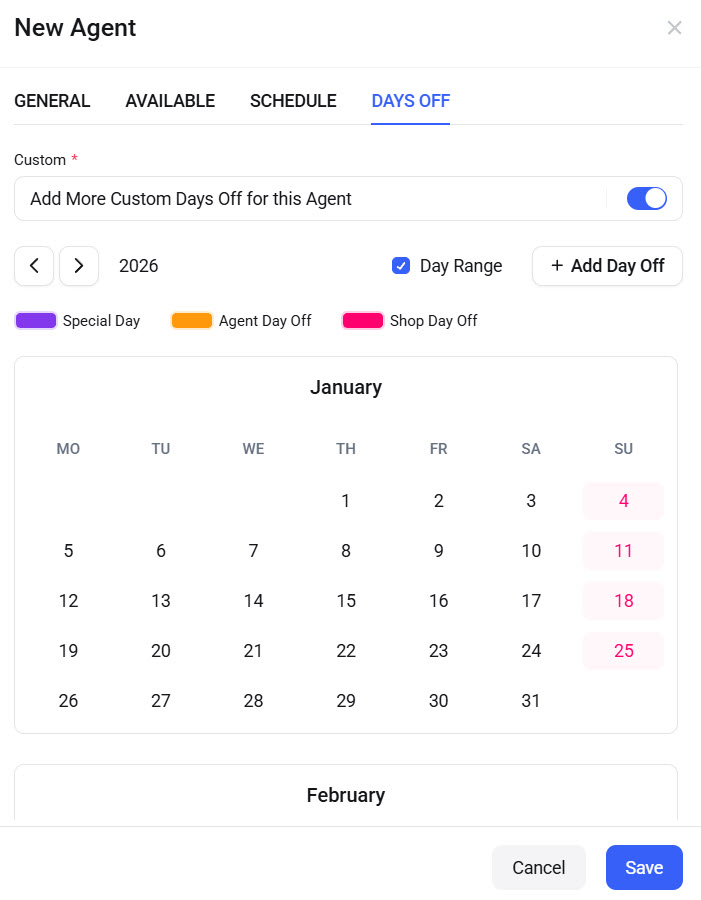The width and height of the screenshot is (701, 900).
Task: Uncheck the Day Range checkbox
Action: (401, 266)
